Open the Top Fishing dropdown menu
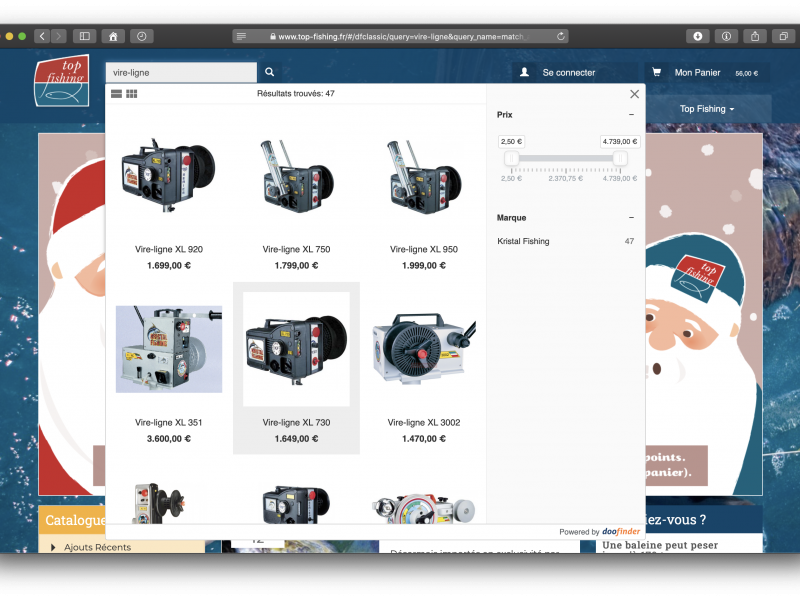 pos(707,109)
